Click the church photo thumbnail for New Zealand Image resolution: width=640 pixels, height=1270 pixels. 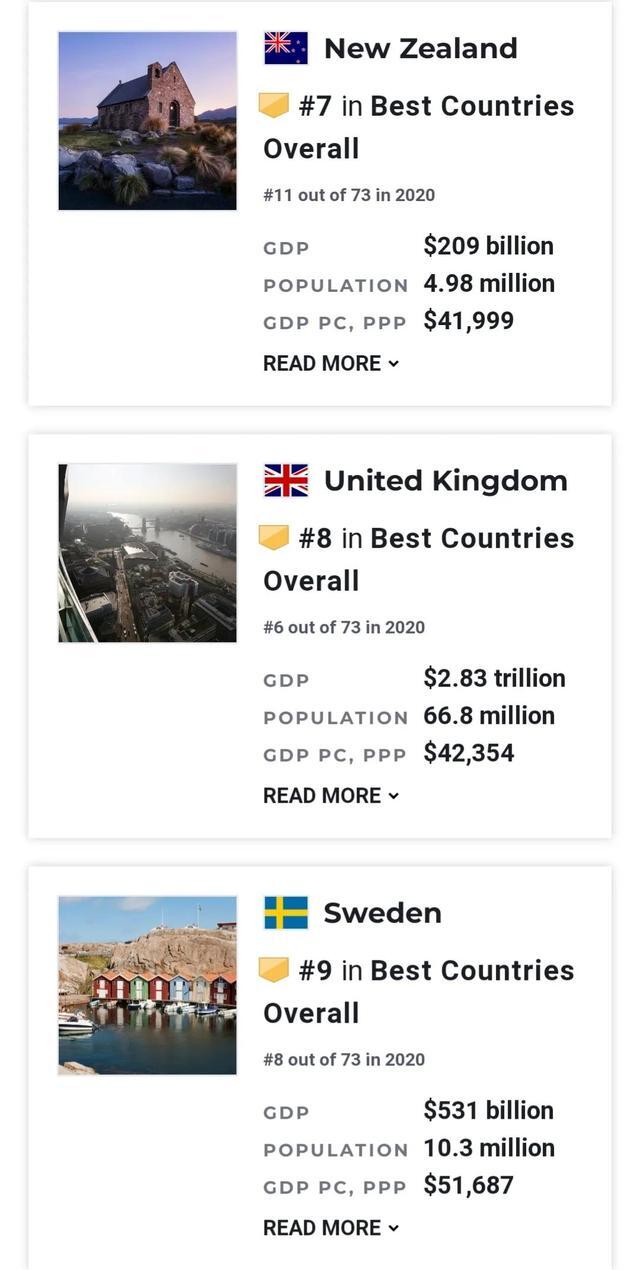click(x=147, y=120)
